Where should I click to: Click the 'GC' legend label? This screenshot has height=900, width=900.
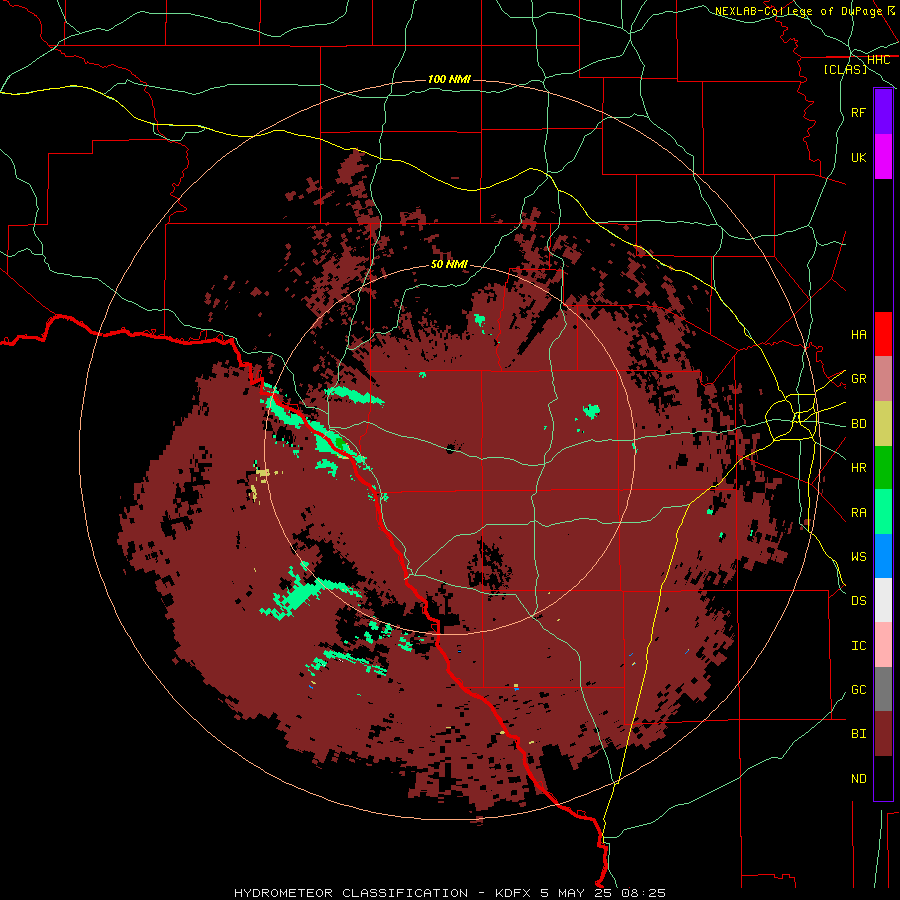[858, 690]
